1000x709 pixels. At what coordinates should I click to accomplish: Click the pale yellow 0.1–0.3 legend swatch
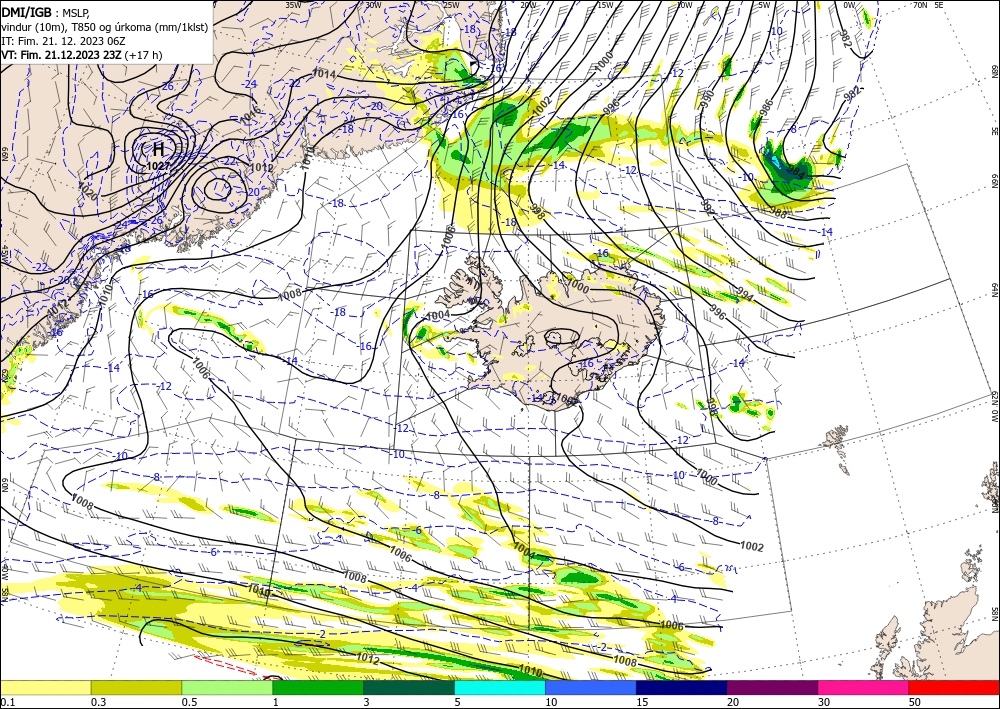pyautogui.click(x=45, y=687)
